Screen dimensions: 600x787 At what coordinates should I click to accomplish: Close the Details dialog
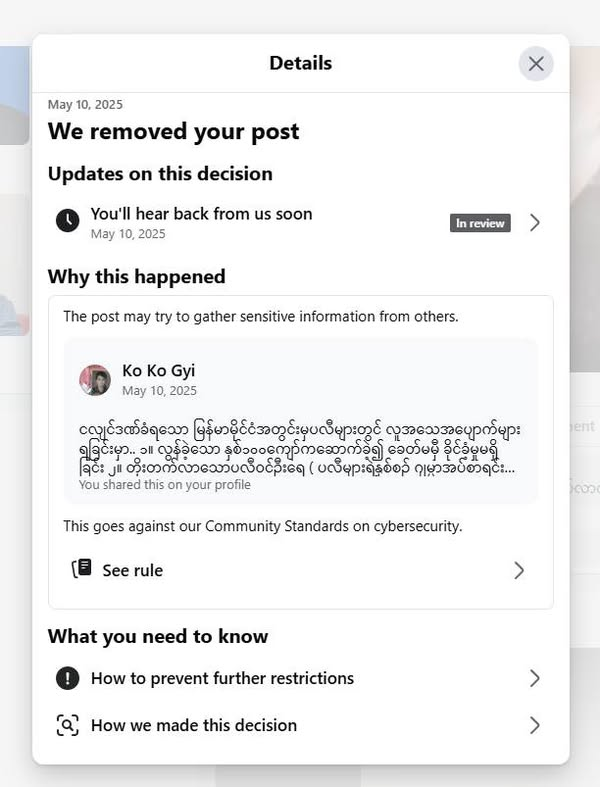coord(536,64)
